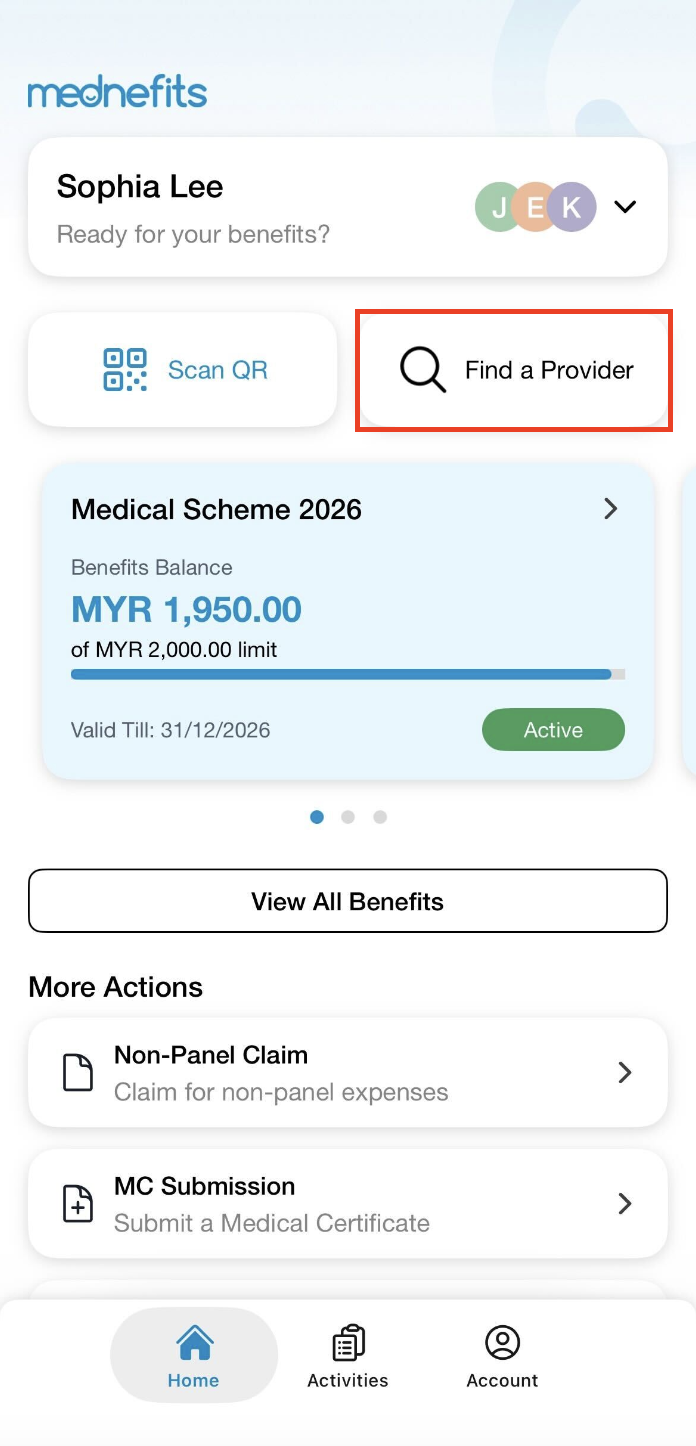Select the green J member avatar
Image resolution: width=696 pixels, height=1446 pixels.
pos(495,207)
